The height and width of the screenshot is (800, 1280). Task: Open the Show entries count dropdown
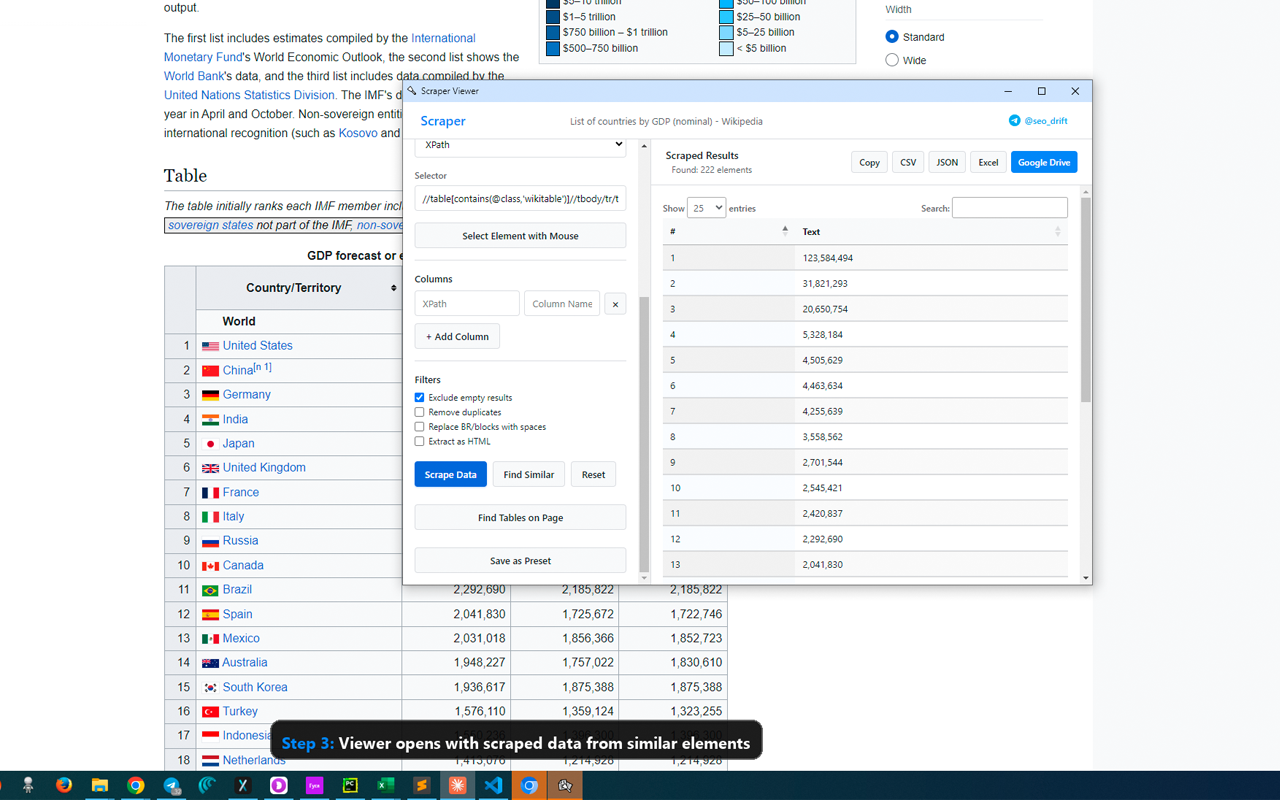[x=705, y=208]
